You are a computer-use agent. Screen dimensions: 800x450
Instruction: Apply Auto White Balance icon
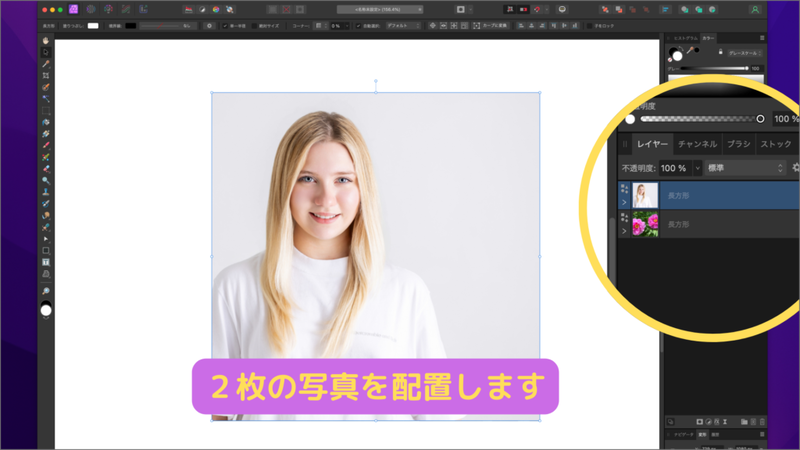(x=230, y=9)
